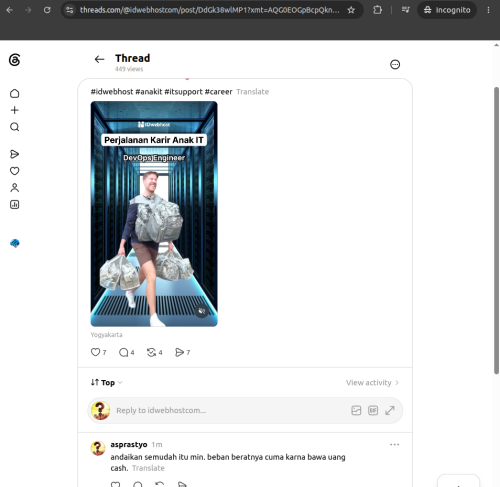Viewport: 500px width, 487px height.
Task: Open #idwebhost hashtag
Action: (112, 92)
